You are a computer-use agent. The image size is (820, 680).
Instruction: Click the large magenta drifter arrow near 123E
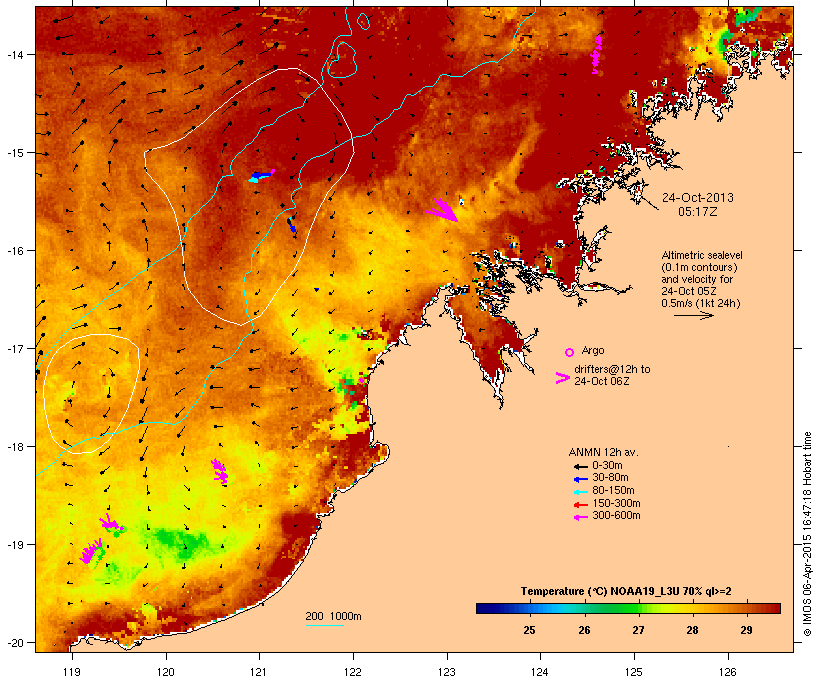coord(442,210)
